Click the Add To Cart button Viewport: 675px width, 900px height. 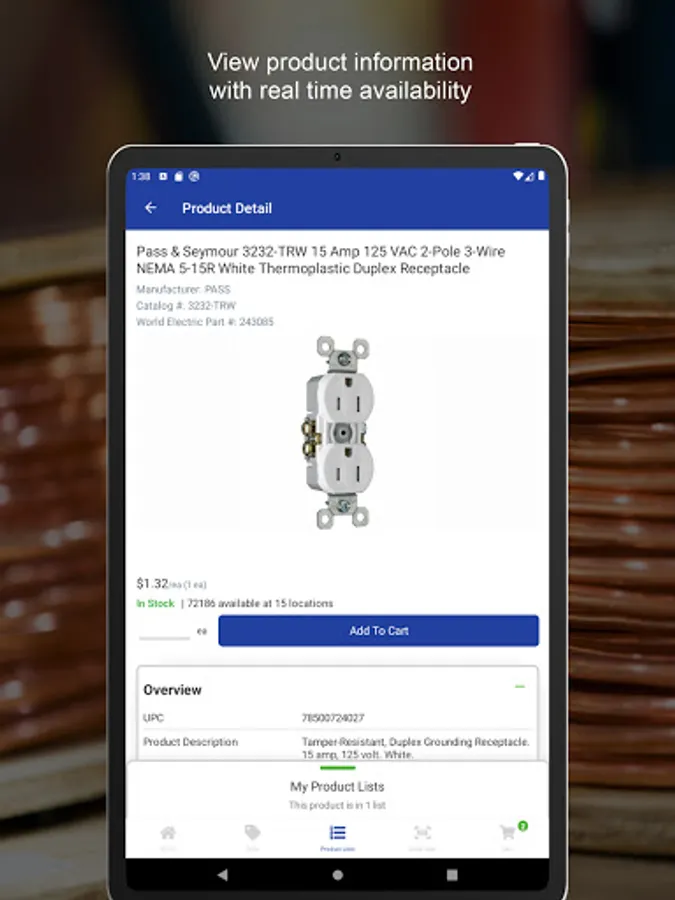pos(378,631)
